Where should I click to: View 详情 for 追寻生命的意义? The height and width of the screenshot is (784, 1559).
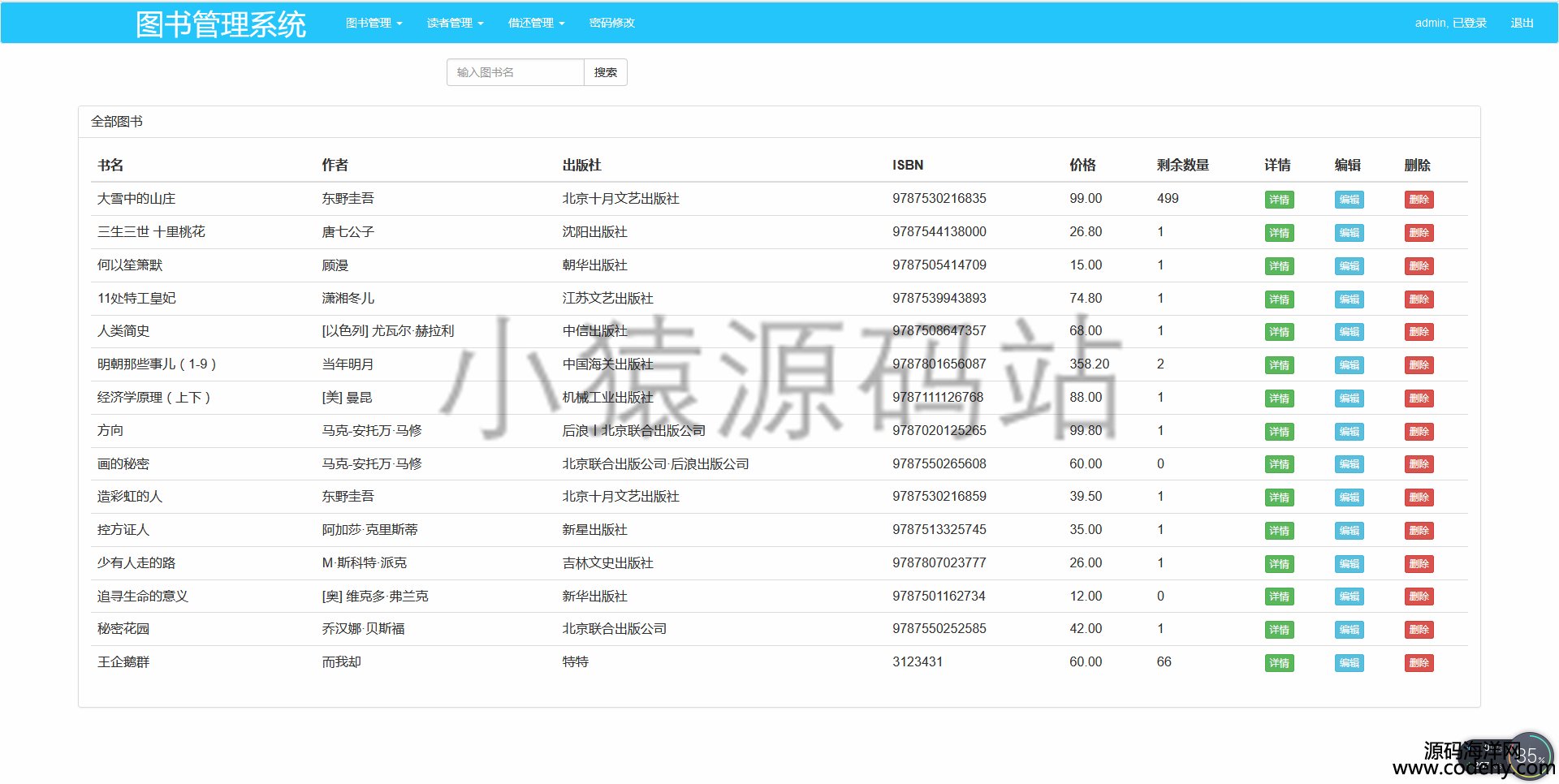pyautogui.click(x=1279, y=597)
